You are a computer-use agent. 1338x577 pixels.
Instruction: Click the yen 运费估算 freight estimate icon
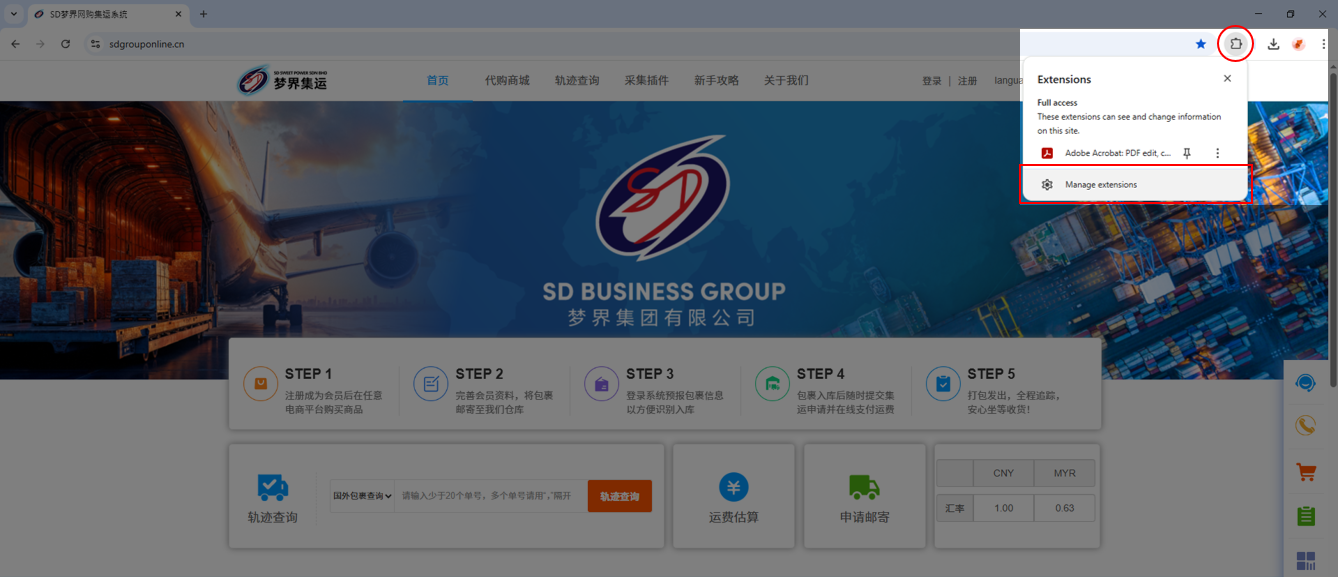tap(733, 487)
